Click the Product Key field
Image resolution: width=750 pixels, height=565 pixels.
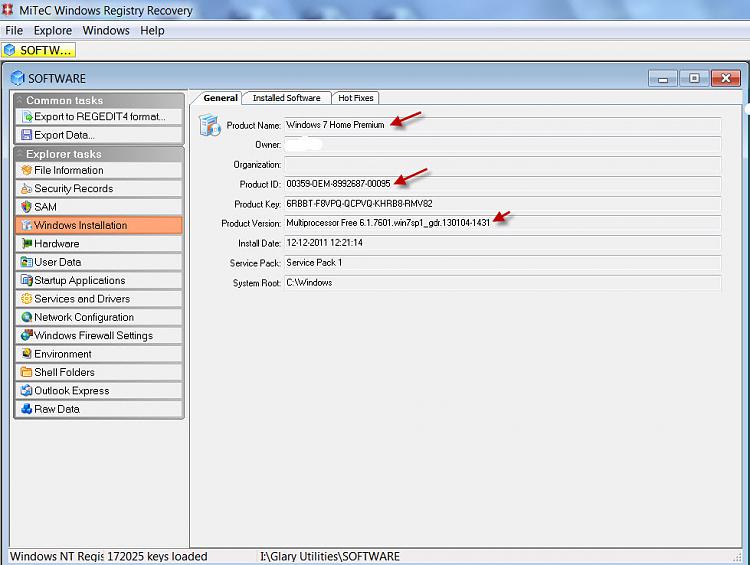click(x=502, y=204)
